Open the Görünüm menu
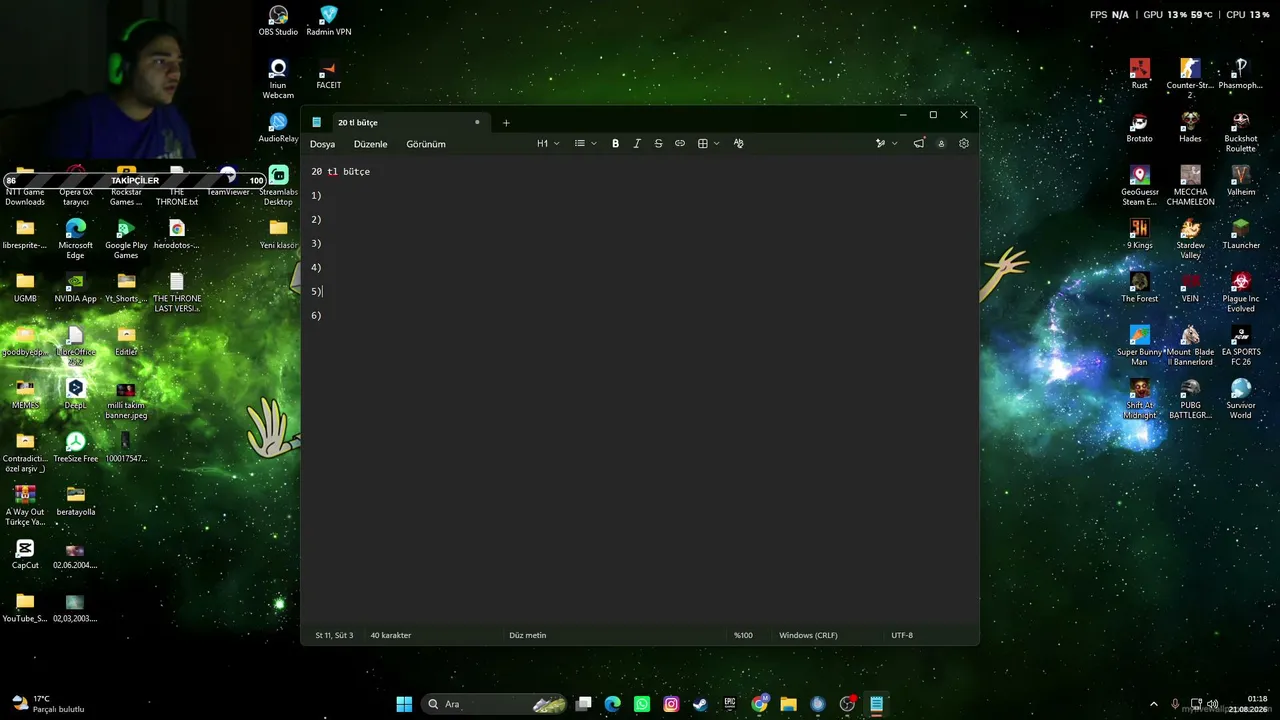This screenshot has width=1280, height=720. (x=426, y=144)
